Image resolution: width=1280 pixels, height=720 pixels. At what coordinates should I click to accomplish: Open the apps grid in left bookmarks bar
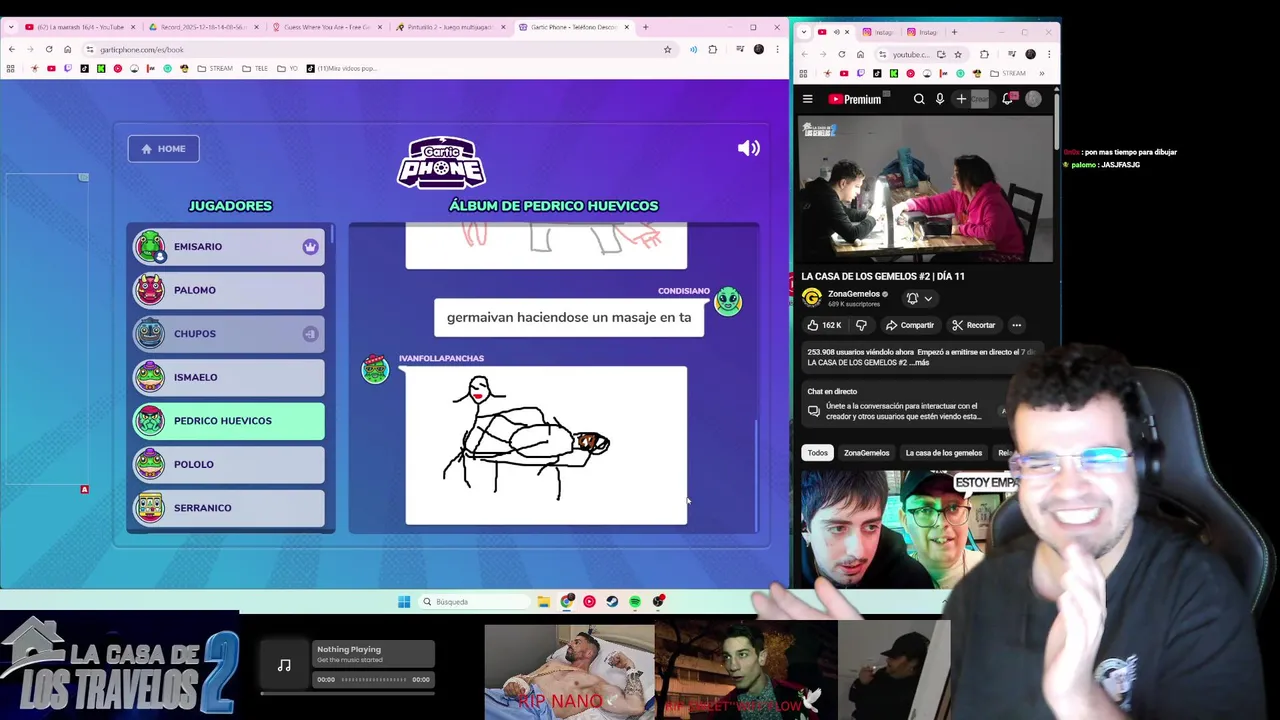11,69
